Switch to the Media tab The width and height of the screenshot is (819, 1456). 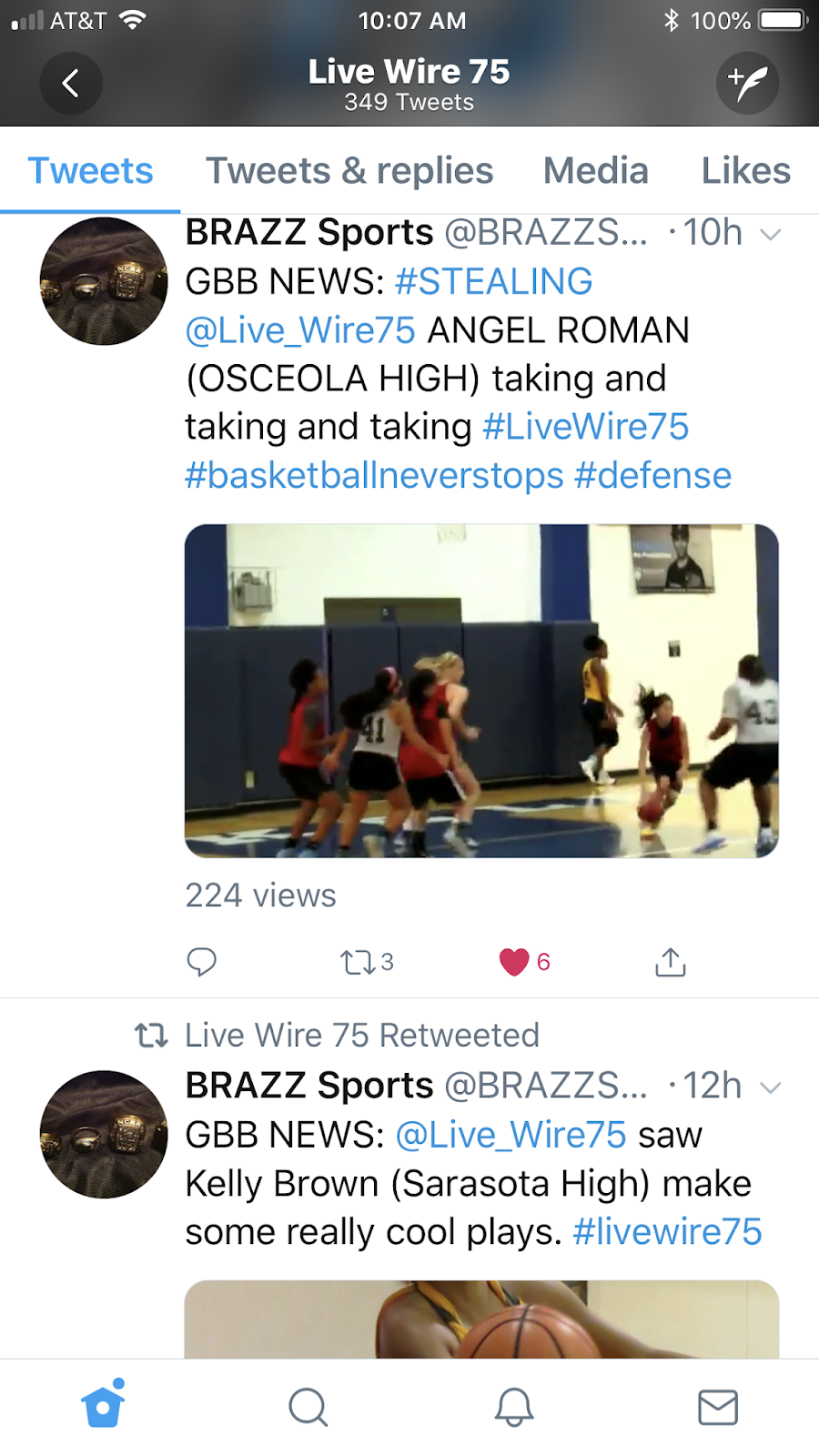click(596, 171)
